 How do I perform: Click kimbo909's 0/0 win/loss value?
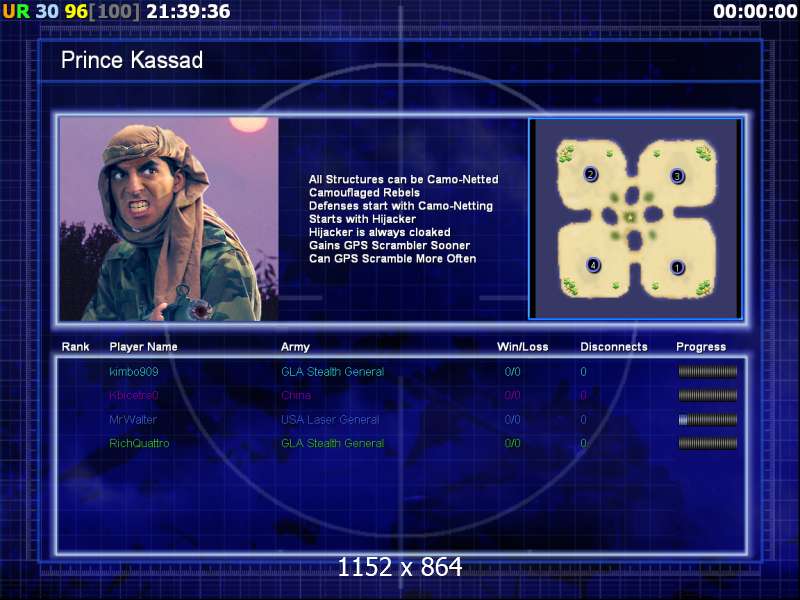(512, 372)
